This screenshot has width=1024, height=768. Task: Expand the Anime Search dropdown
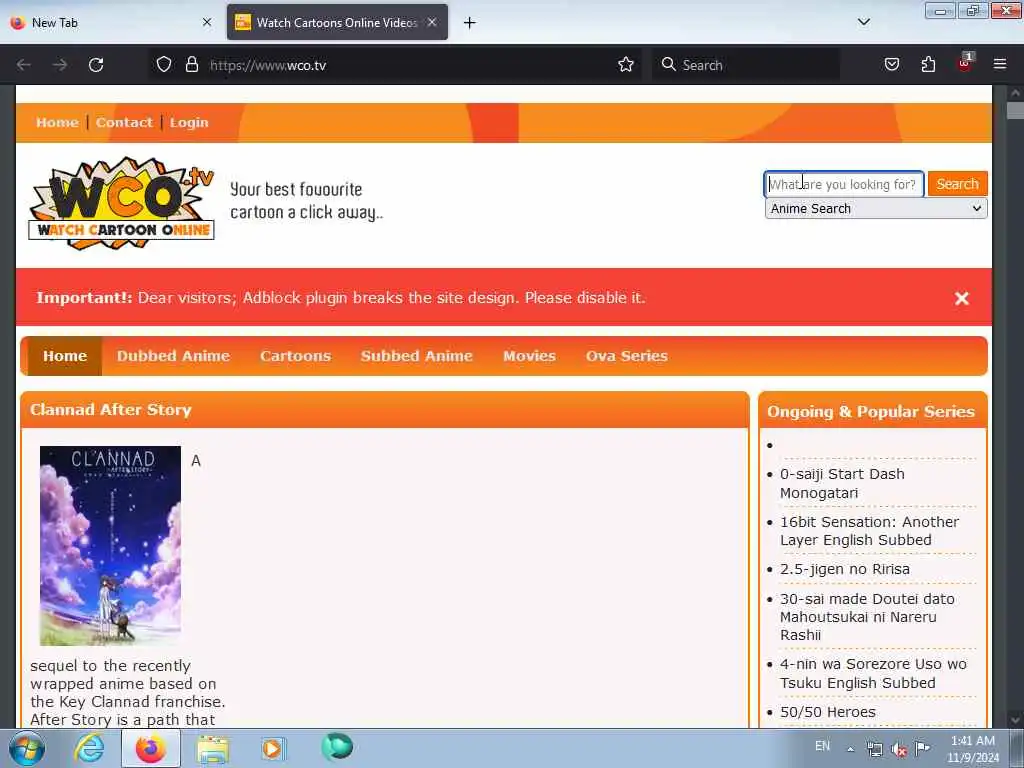(x=876, y=208)
